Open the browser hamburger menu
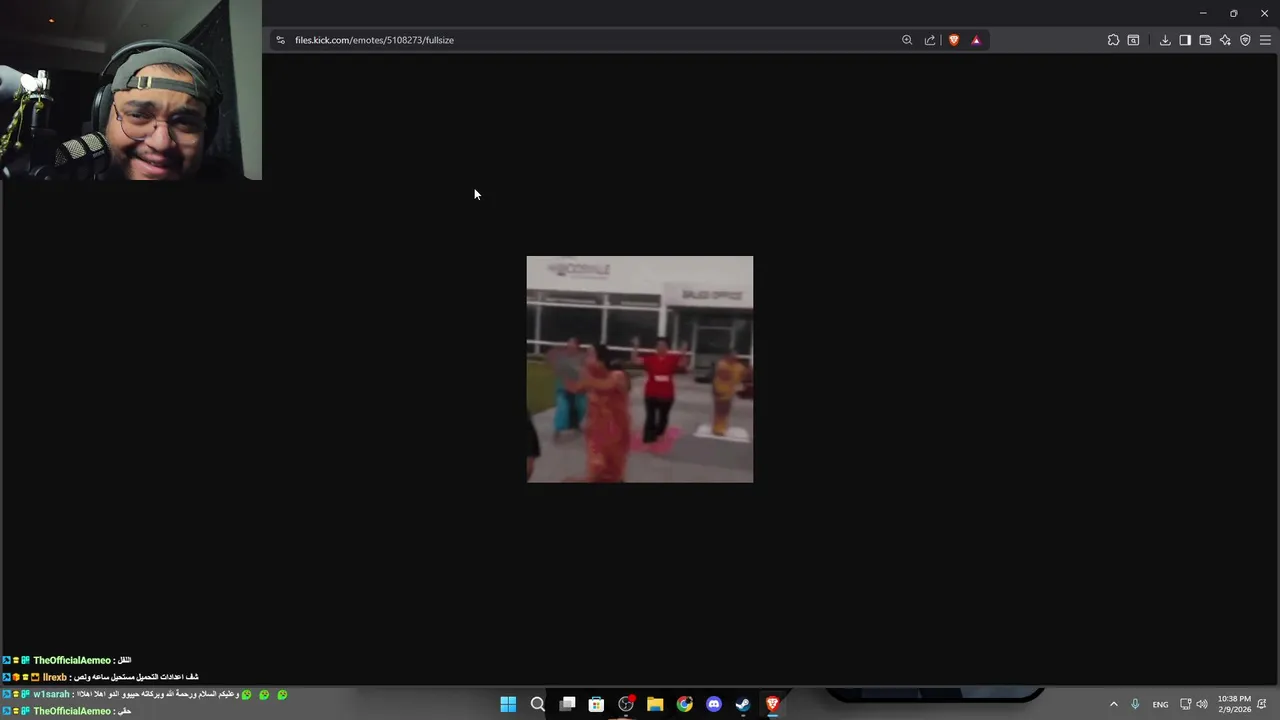 point(1265,40)
